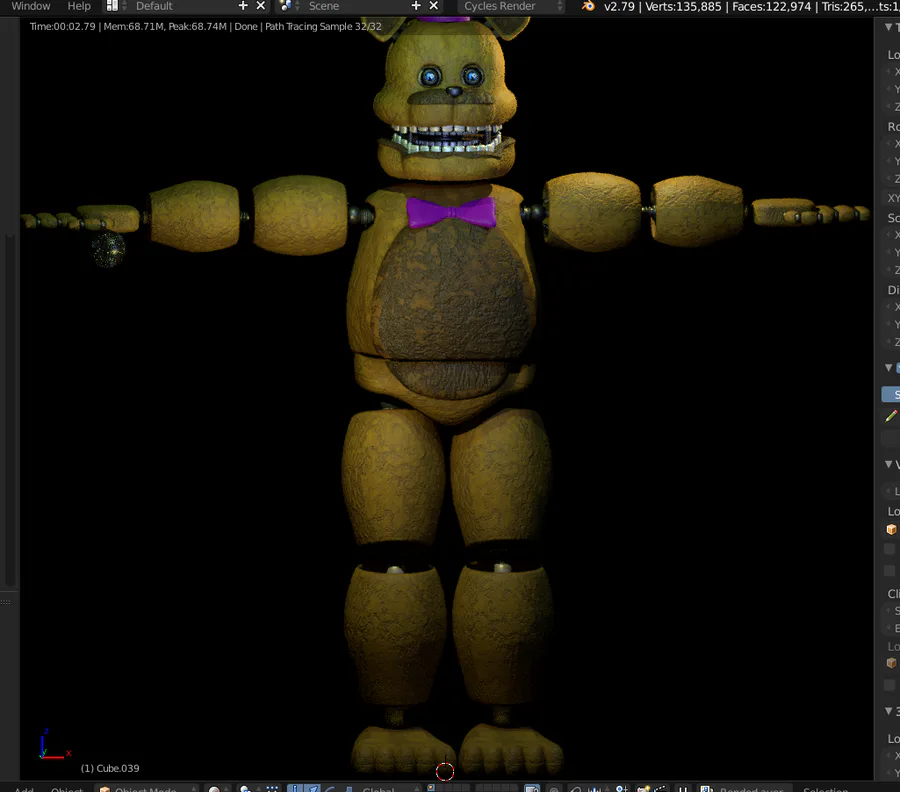
Task: Toggle the proportional editing circle icon
Action: click(554, 789)
